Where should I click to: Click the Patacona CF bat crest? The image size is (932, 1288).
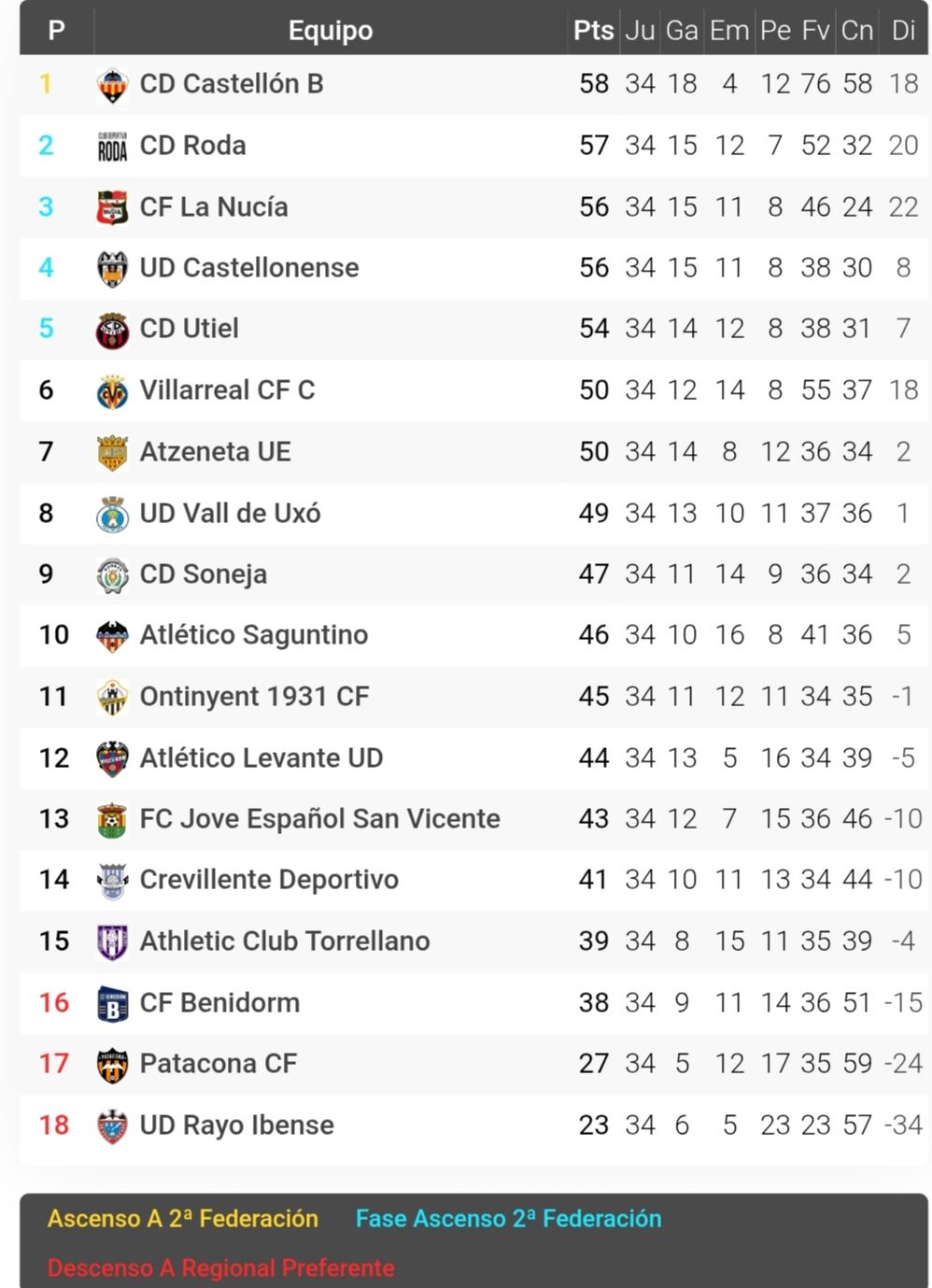click(x=112, y=1065)
